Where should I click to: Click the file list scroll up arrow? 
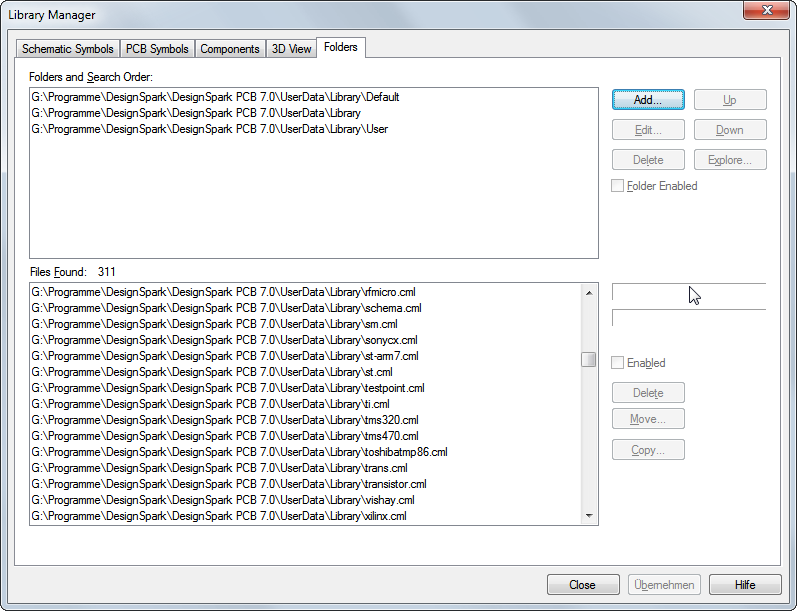pyautogui.click(x=589, y=293)
